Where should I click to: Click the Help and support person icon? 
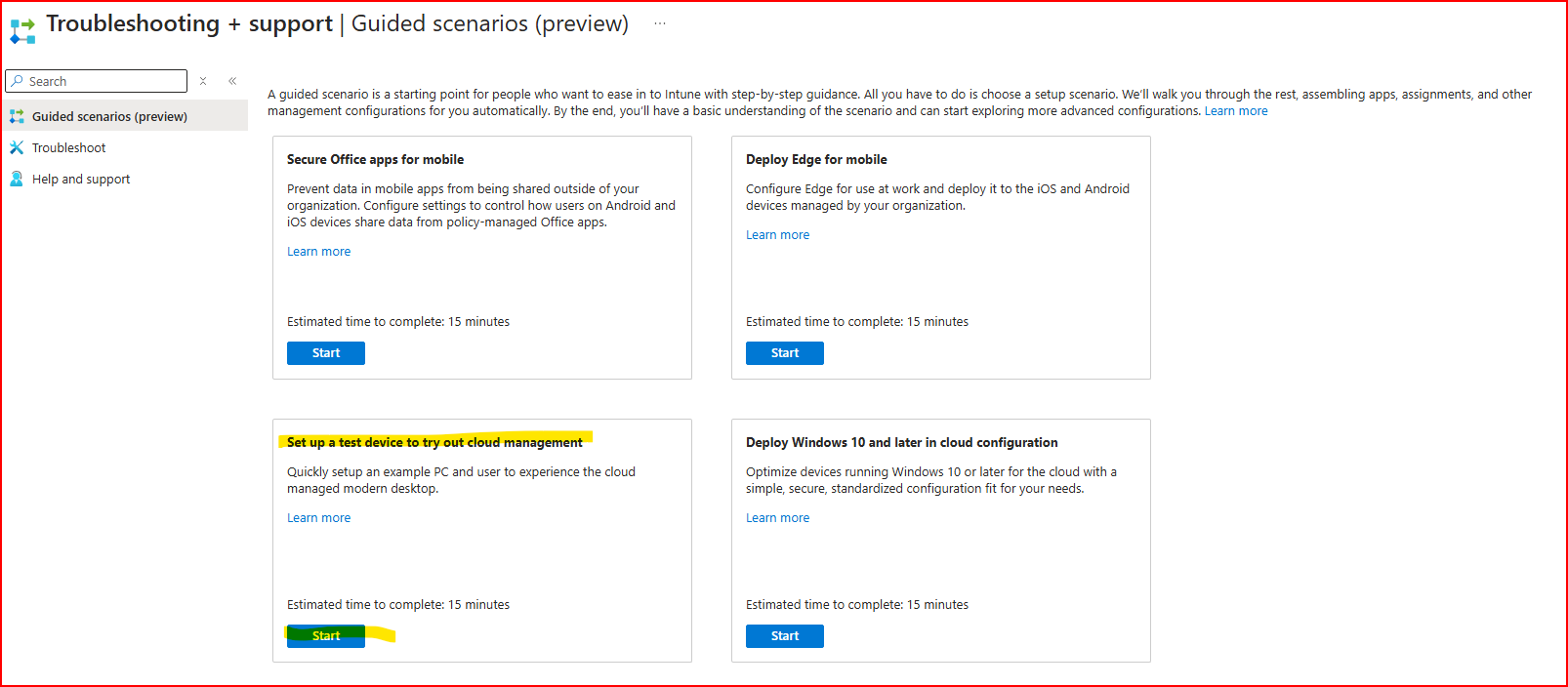click(x=17, y=179)
